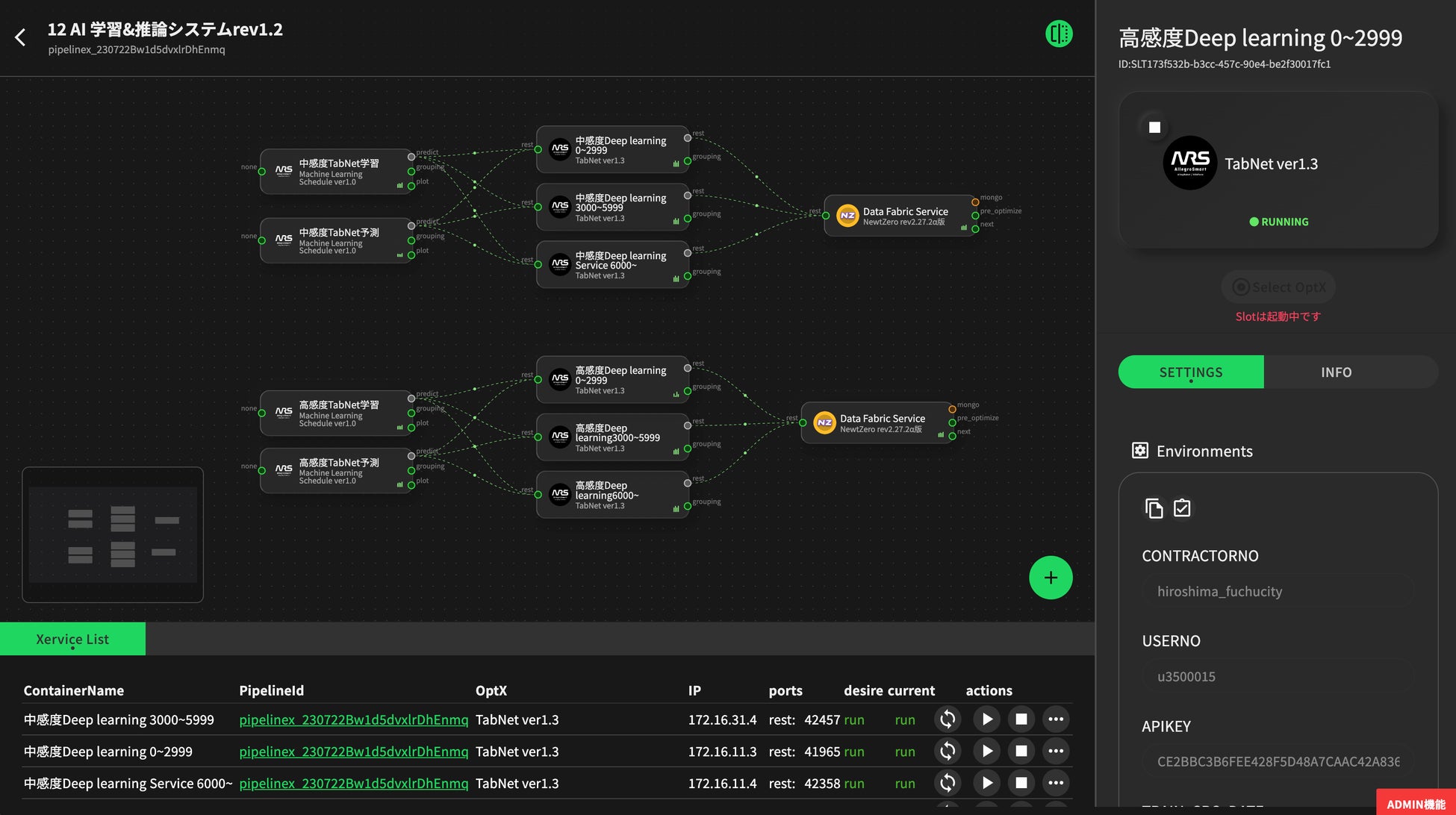Restart 中感度Deep learning 3000~5999 container
The width and height of the screenshot is (1456, 815).
coord(947,719)
